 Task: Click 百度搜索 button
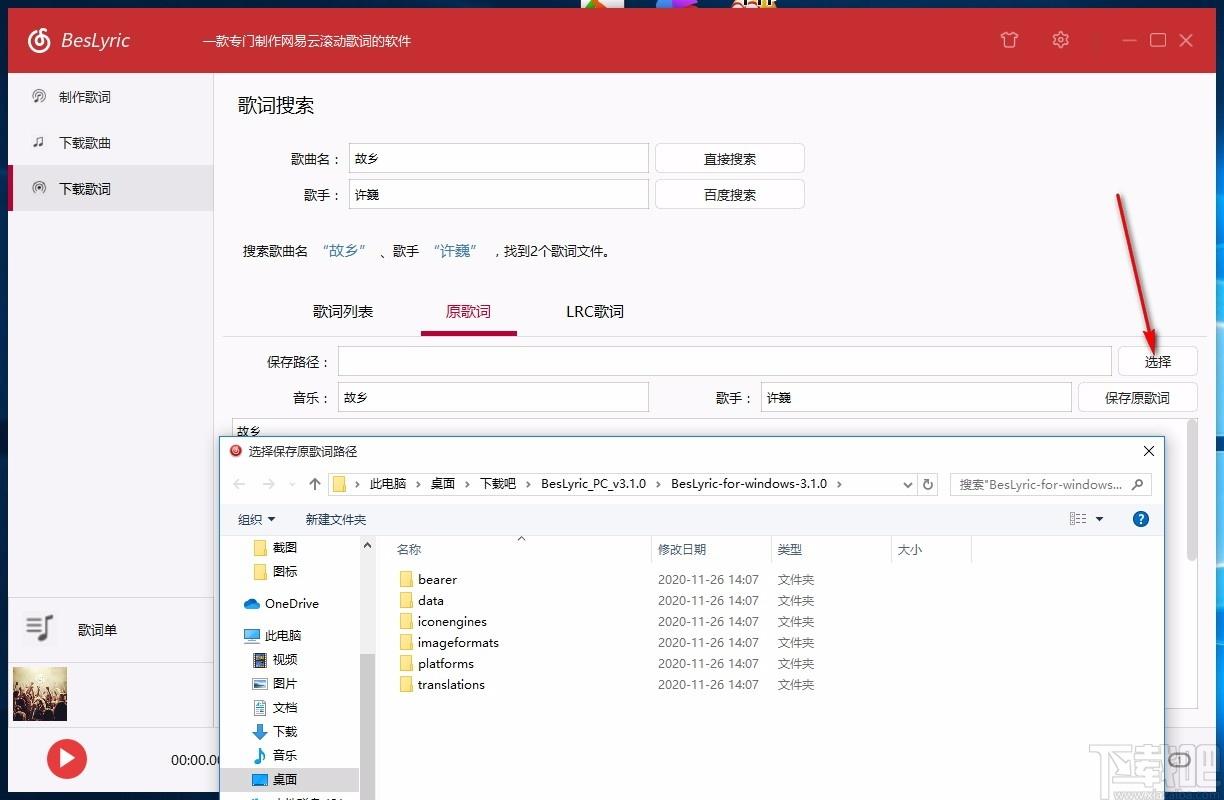click(x=730, y=195)
